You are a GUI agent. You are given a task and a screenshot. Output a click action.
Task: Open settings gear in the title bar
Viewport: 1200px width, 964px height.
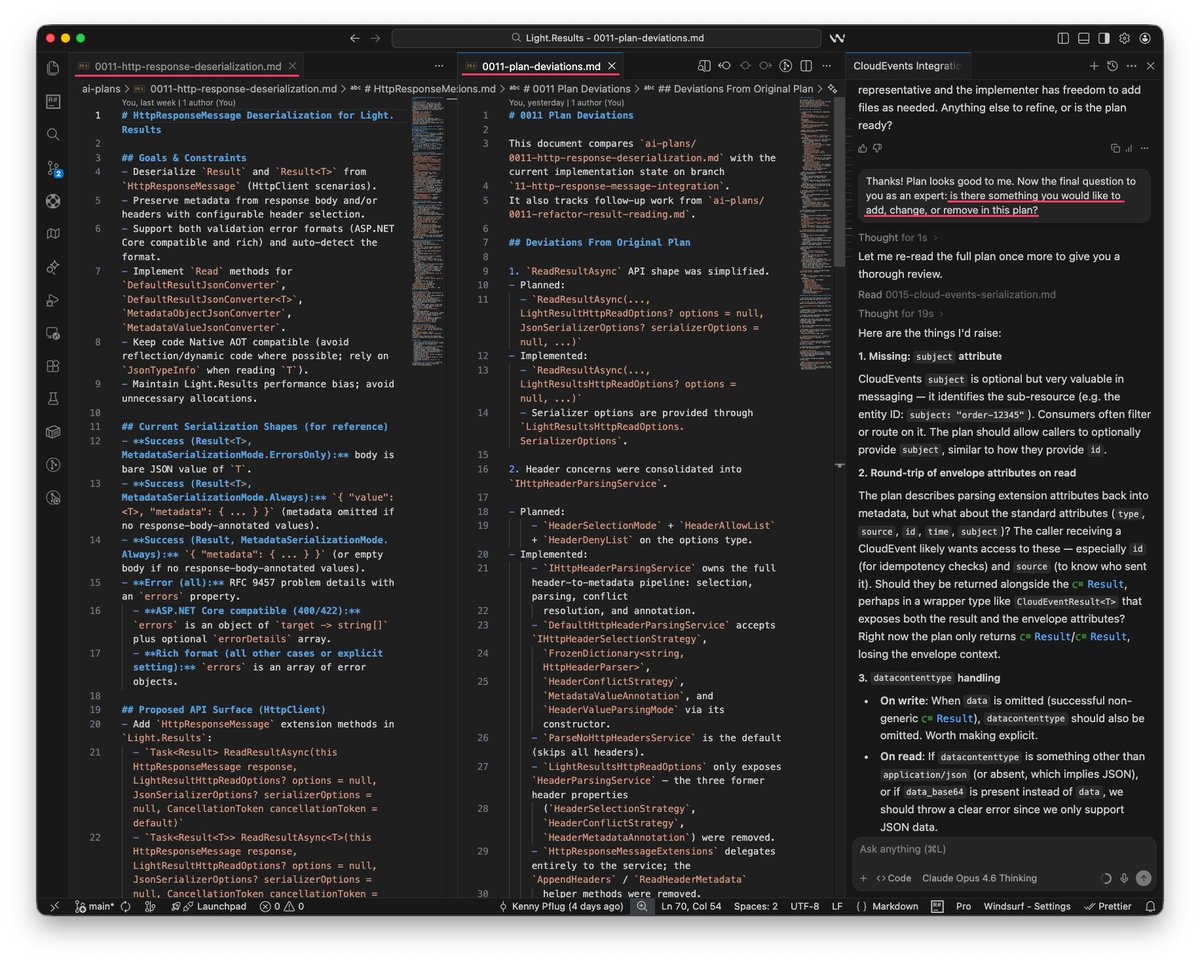point(1123,38)
